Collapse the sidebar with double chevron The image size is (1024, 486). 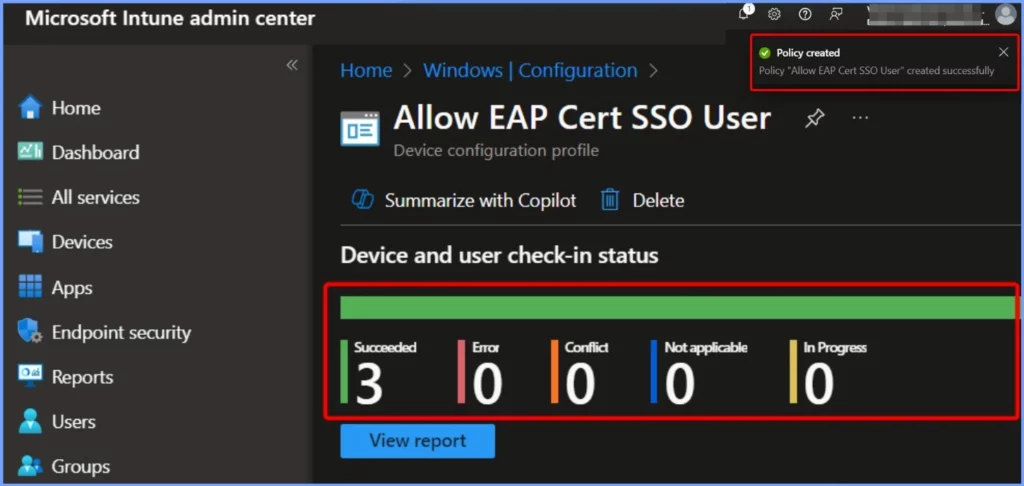292,65
